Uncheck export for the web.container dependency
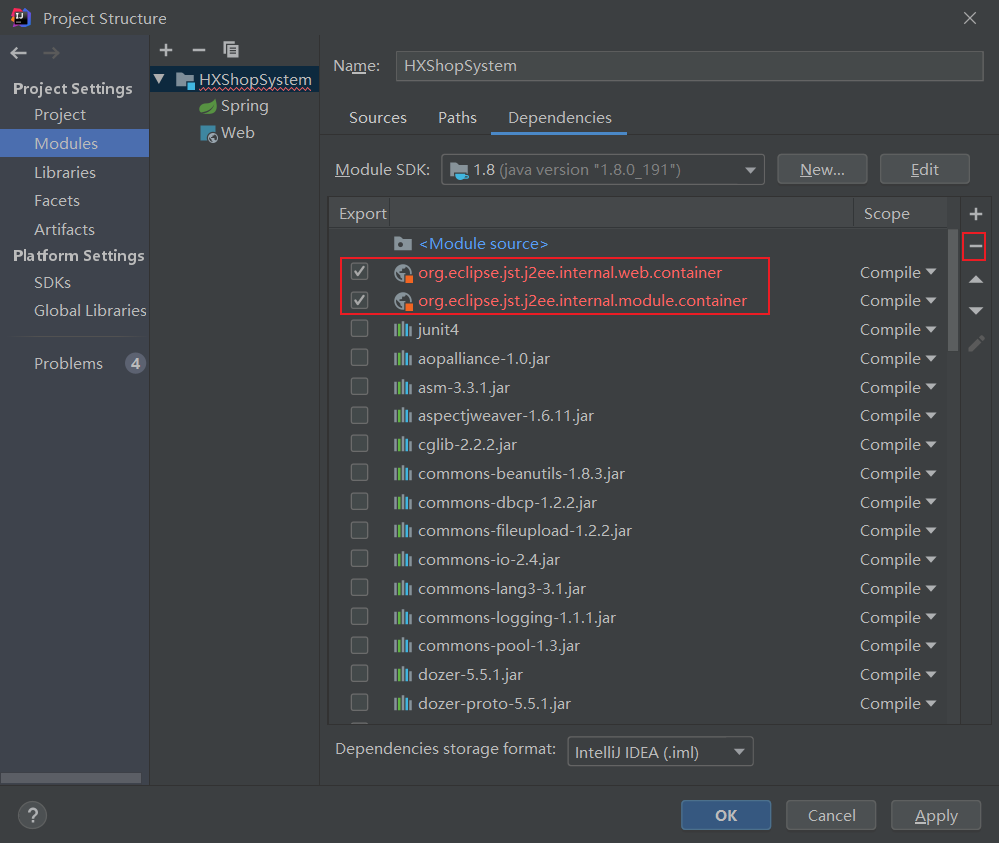999x843 pixels. 360,272
